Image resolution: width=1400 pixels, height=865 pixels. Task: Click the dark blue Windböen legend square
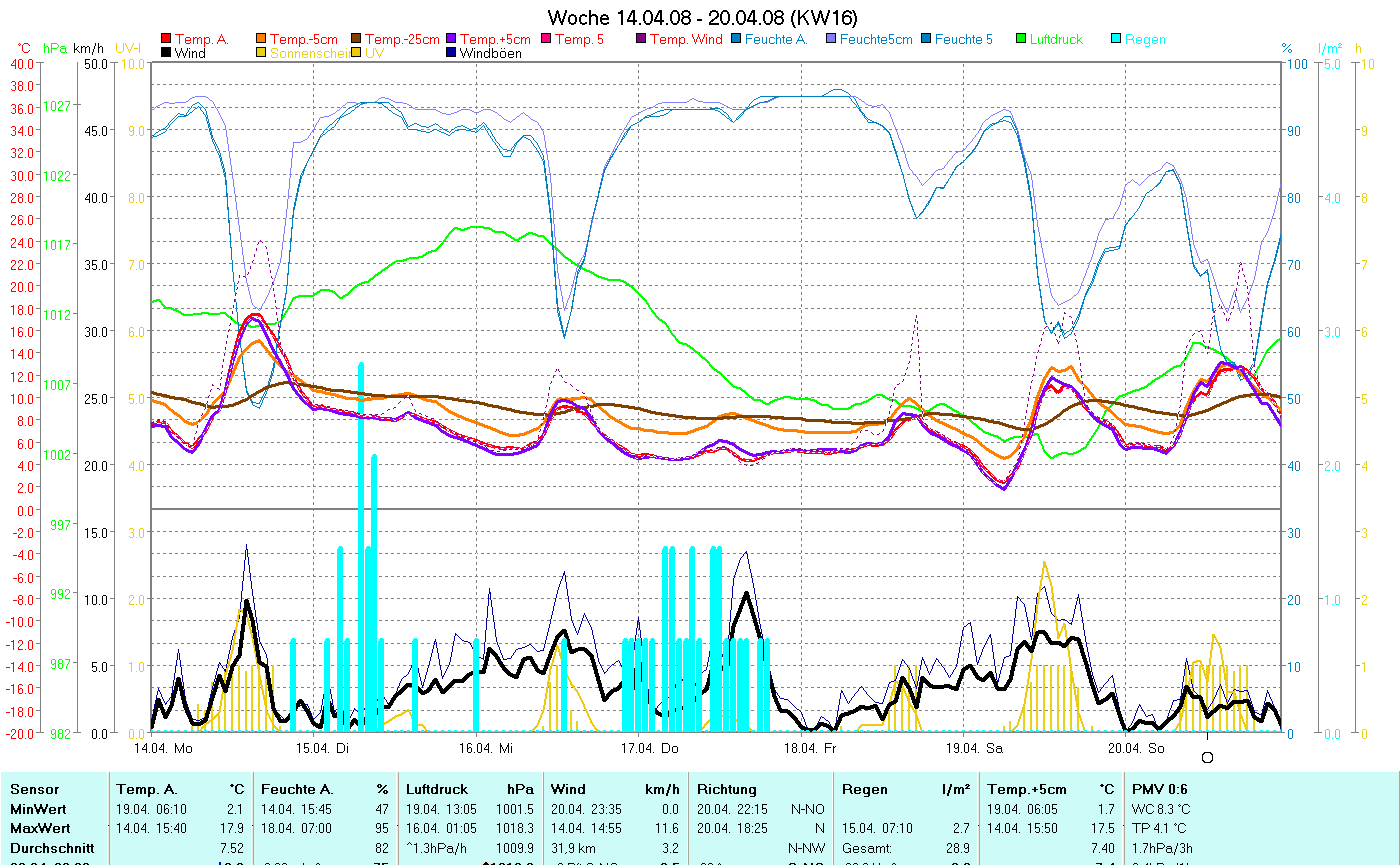(452, 53)
